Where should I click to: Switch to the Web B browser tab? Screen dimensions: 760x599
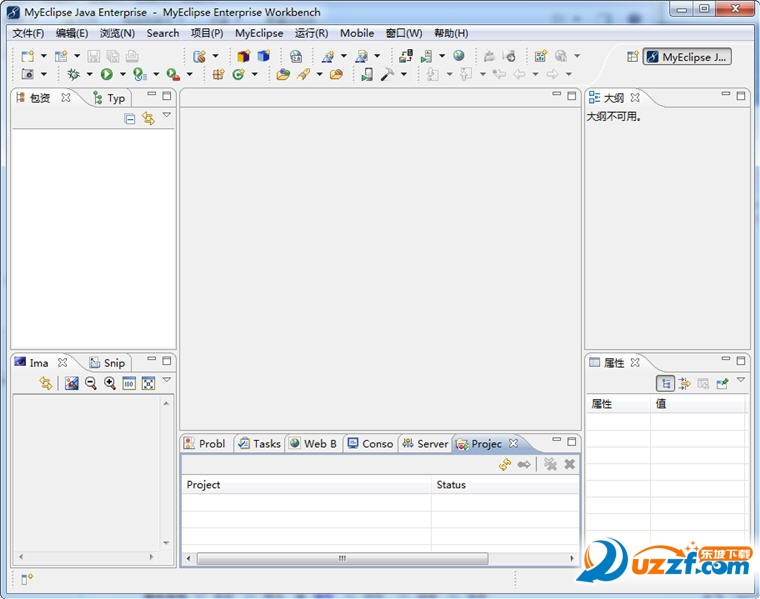pos(313,443)
